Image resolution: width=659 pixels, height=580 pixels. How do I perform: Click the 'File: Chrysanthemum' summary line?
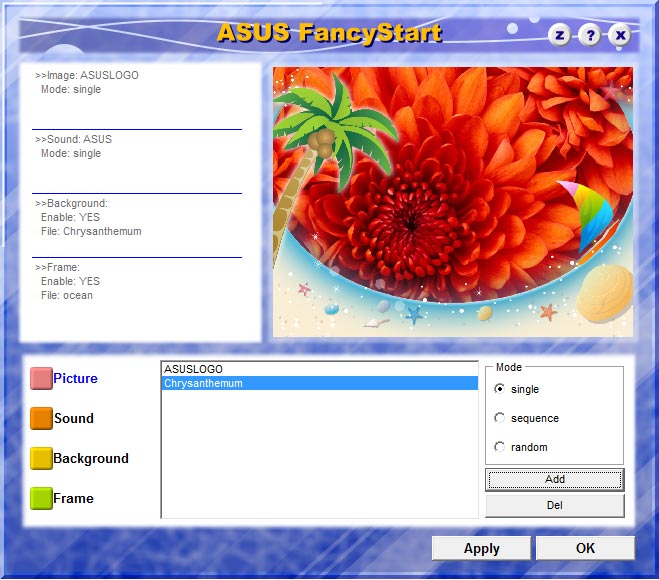click(91, 231)
